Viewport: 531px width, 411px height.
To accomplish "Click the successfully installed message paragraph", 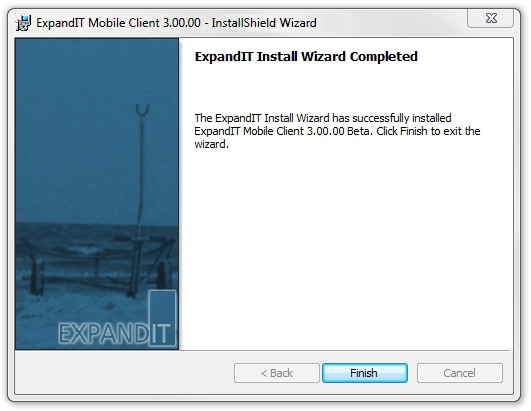I will tap(337, 131).
